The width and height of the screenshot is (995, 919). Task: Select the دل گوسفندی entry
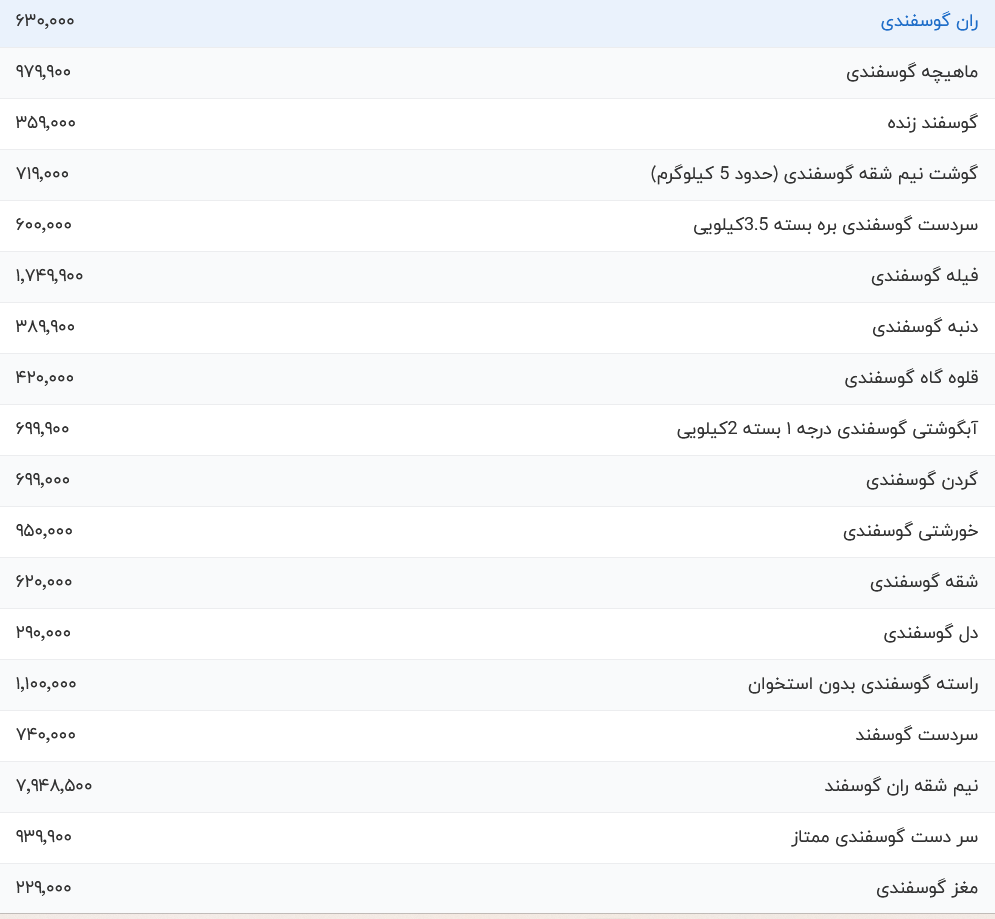[x=930, y=634]
